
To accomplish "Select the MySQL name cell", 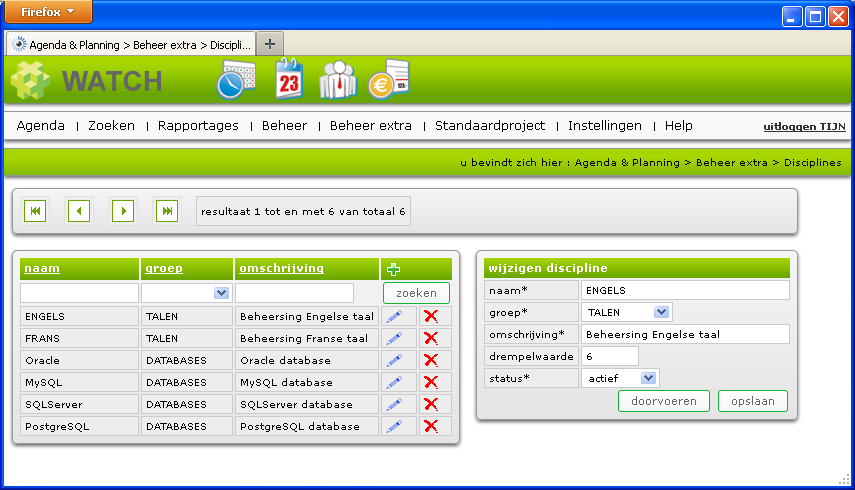I will [x=80, y=383].
